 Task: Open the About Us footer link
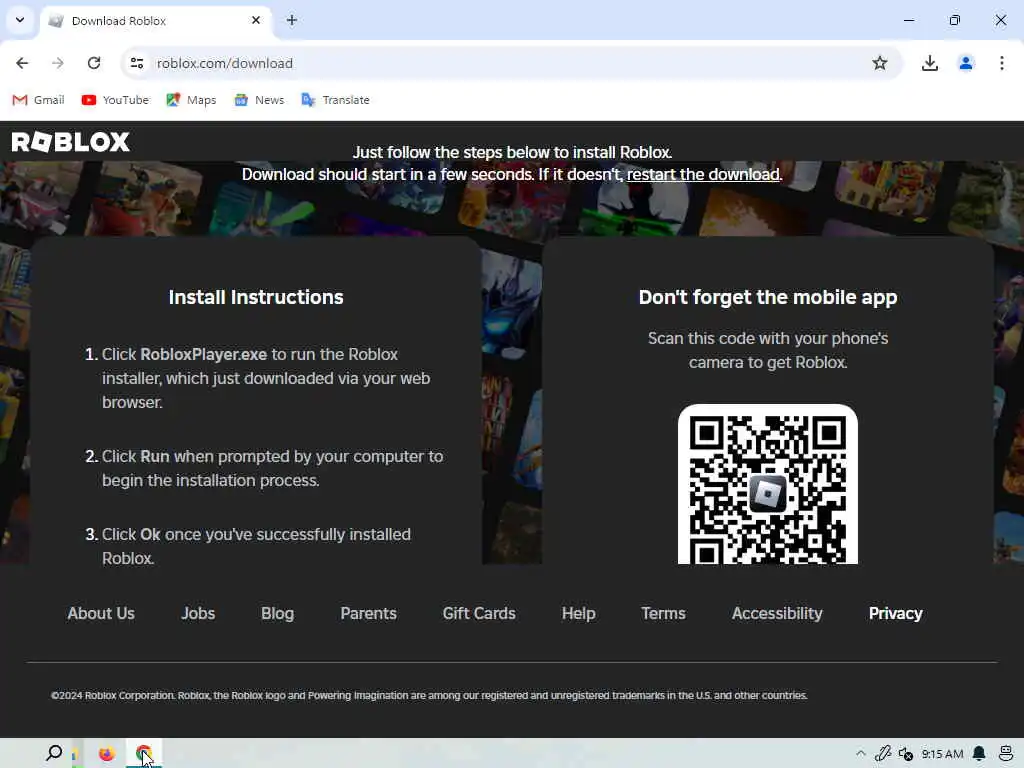pyautogui.click(x=101, y=614)
